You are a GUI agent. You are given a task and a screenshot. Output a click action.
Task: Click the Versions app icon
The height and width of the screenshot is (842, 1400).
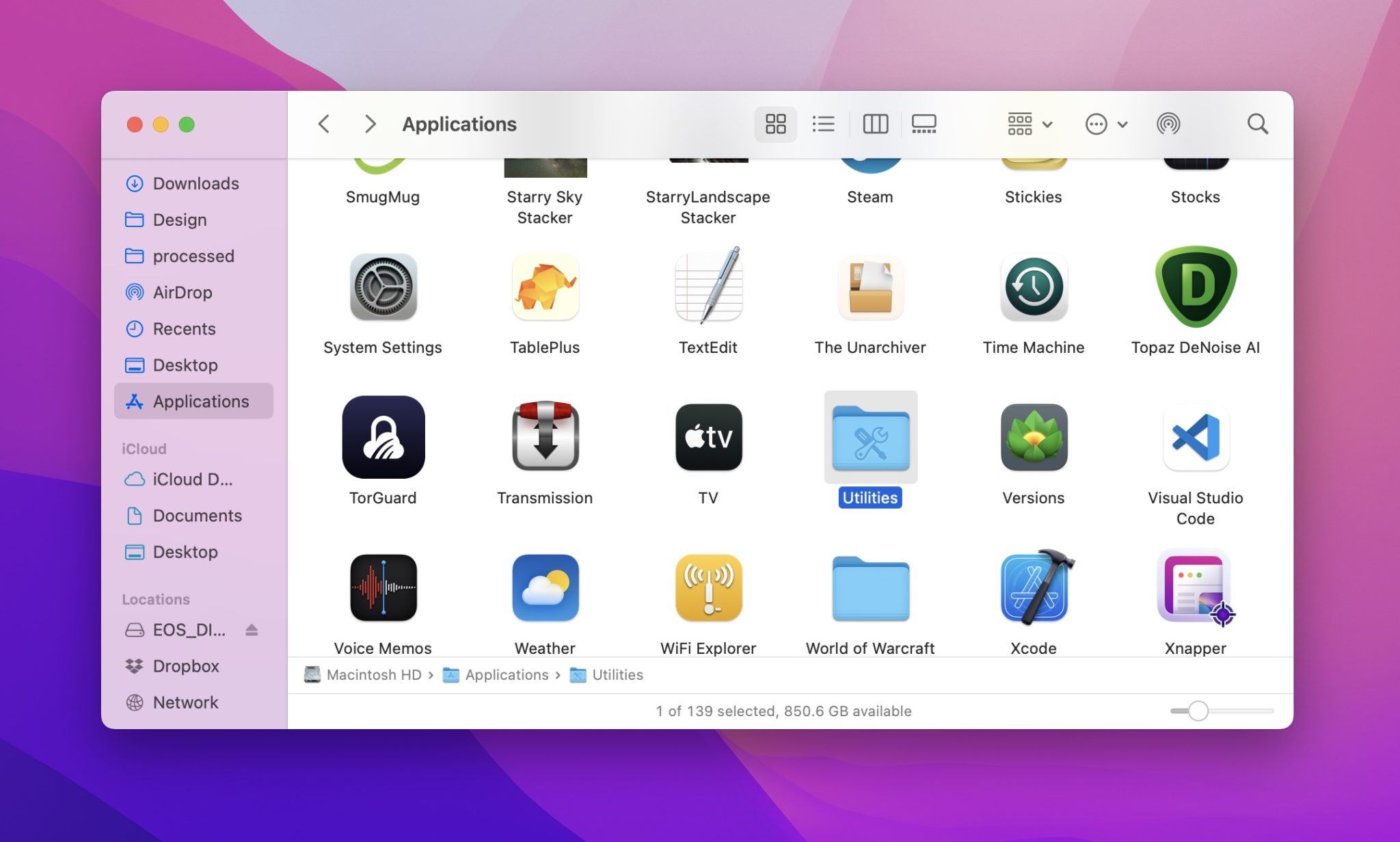(x=1034, y=437)
